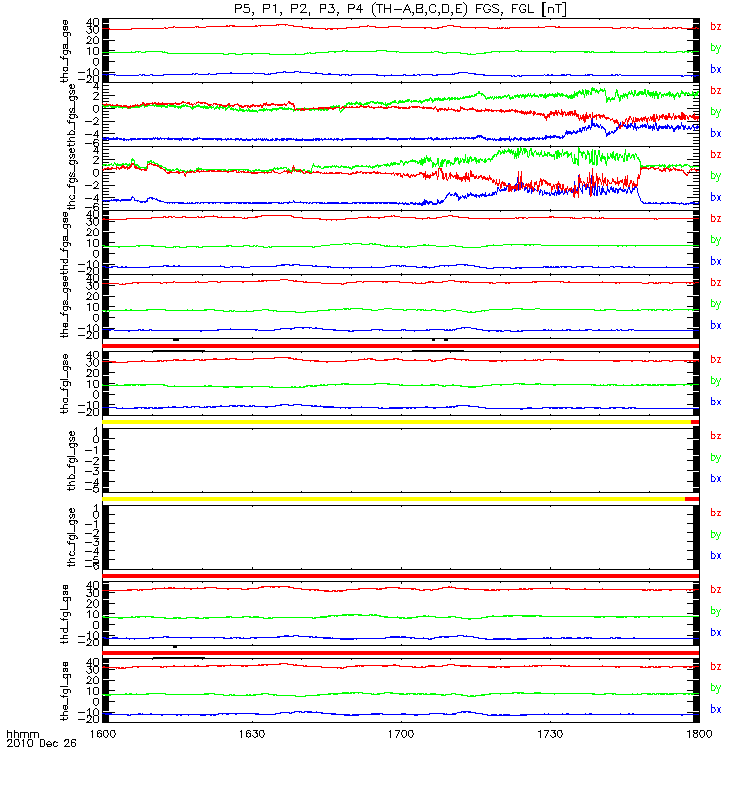Click the the_fgl_gse y-axis title
This screenshot has height=800, width=750.
point(65,691)
